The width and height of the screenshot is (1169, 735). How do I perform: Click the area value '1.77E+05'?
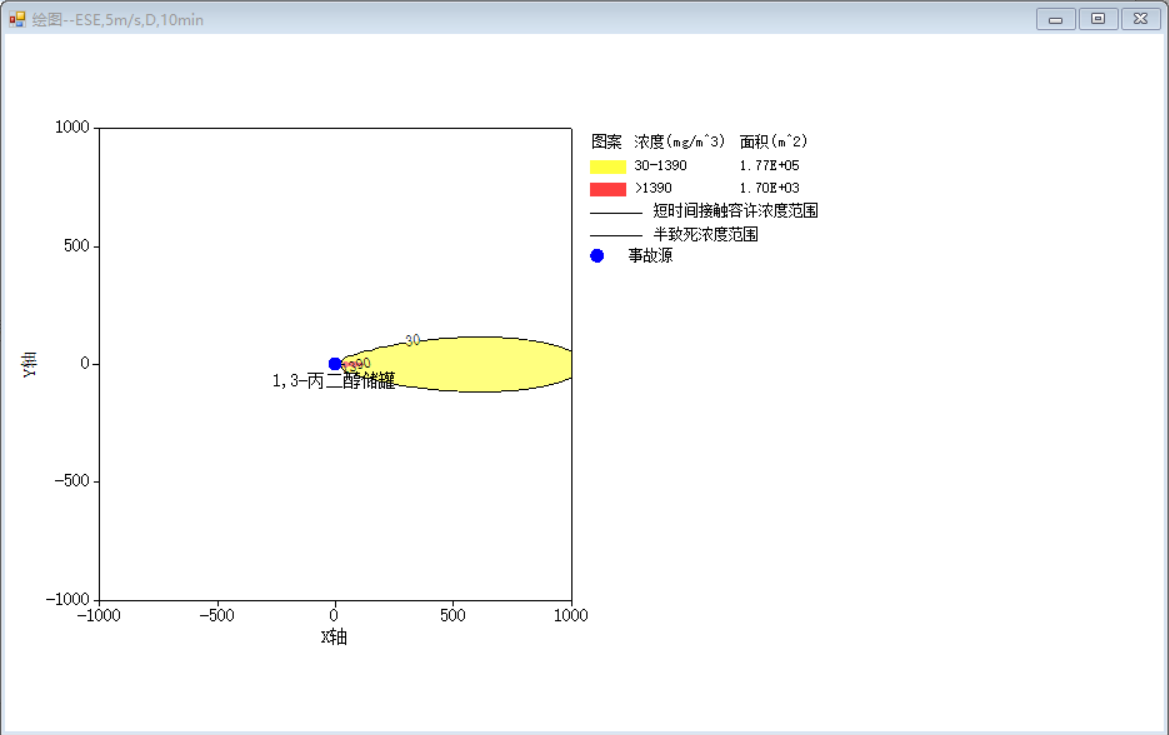769,165
